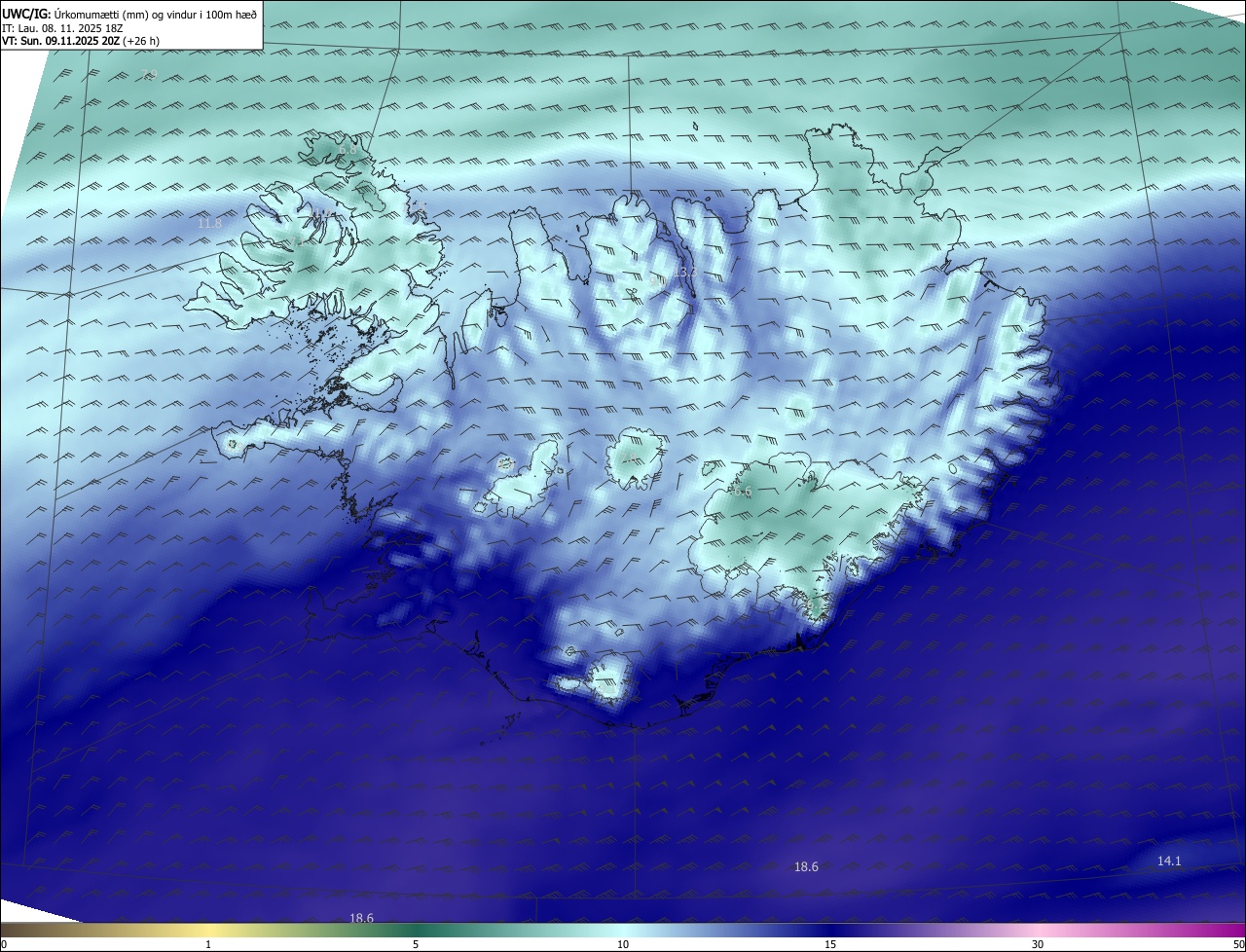Click the 13.3 value label in north Iceland
The image size is (1246, 952).
(686, 272)
